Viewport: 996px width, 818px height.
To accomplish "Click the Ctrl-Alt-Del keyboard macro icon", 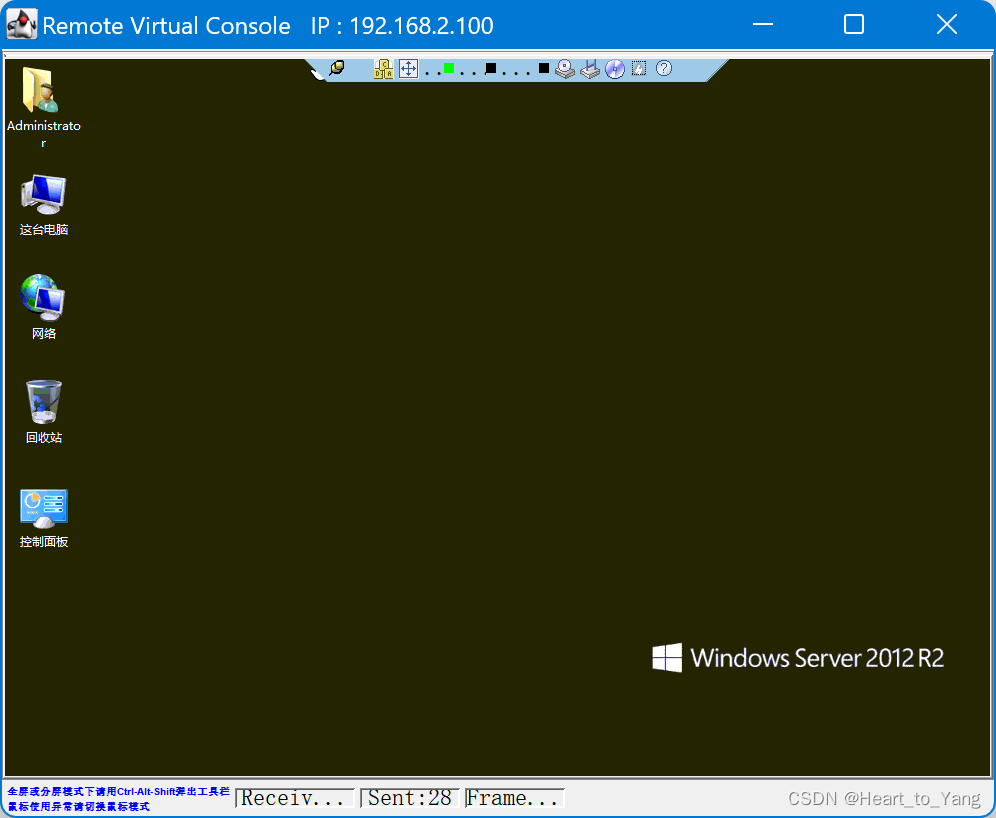I will pyautogui.click(x=382, y=68).
